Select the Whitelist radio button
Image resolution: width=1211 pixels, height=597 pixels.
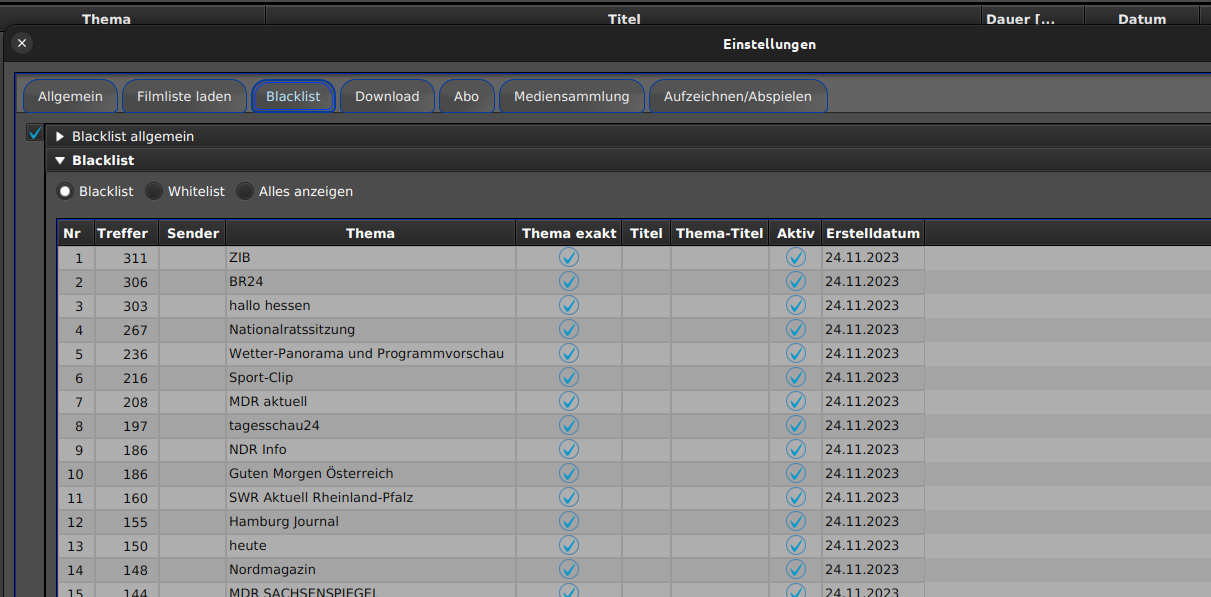pyautogui.click(x=154, y=191)
